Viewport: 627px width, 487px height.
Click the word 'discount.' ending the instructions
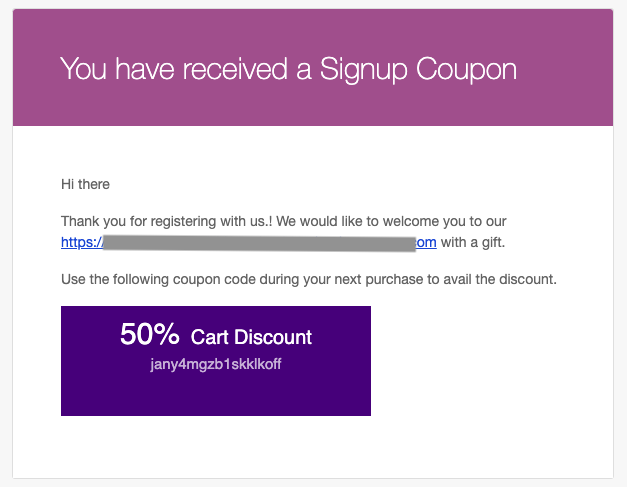(528, 279)
